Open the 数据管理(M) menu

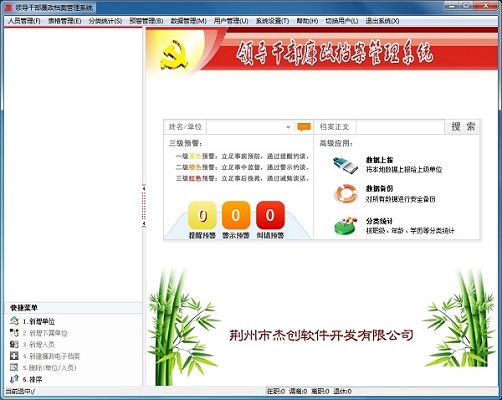click(x=189, y=21)
